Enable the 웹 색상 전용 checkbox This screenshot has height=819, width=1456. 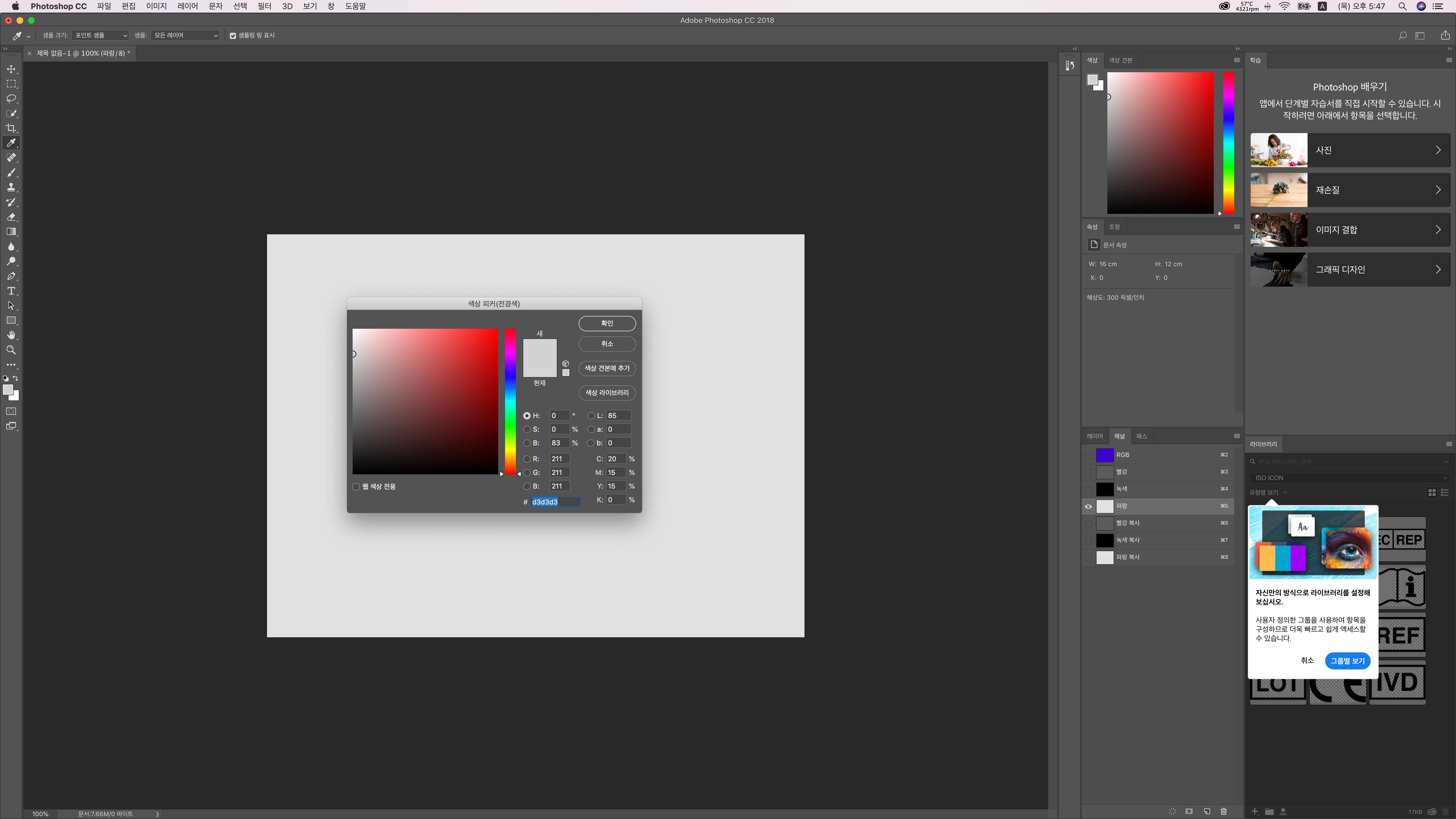356,487
